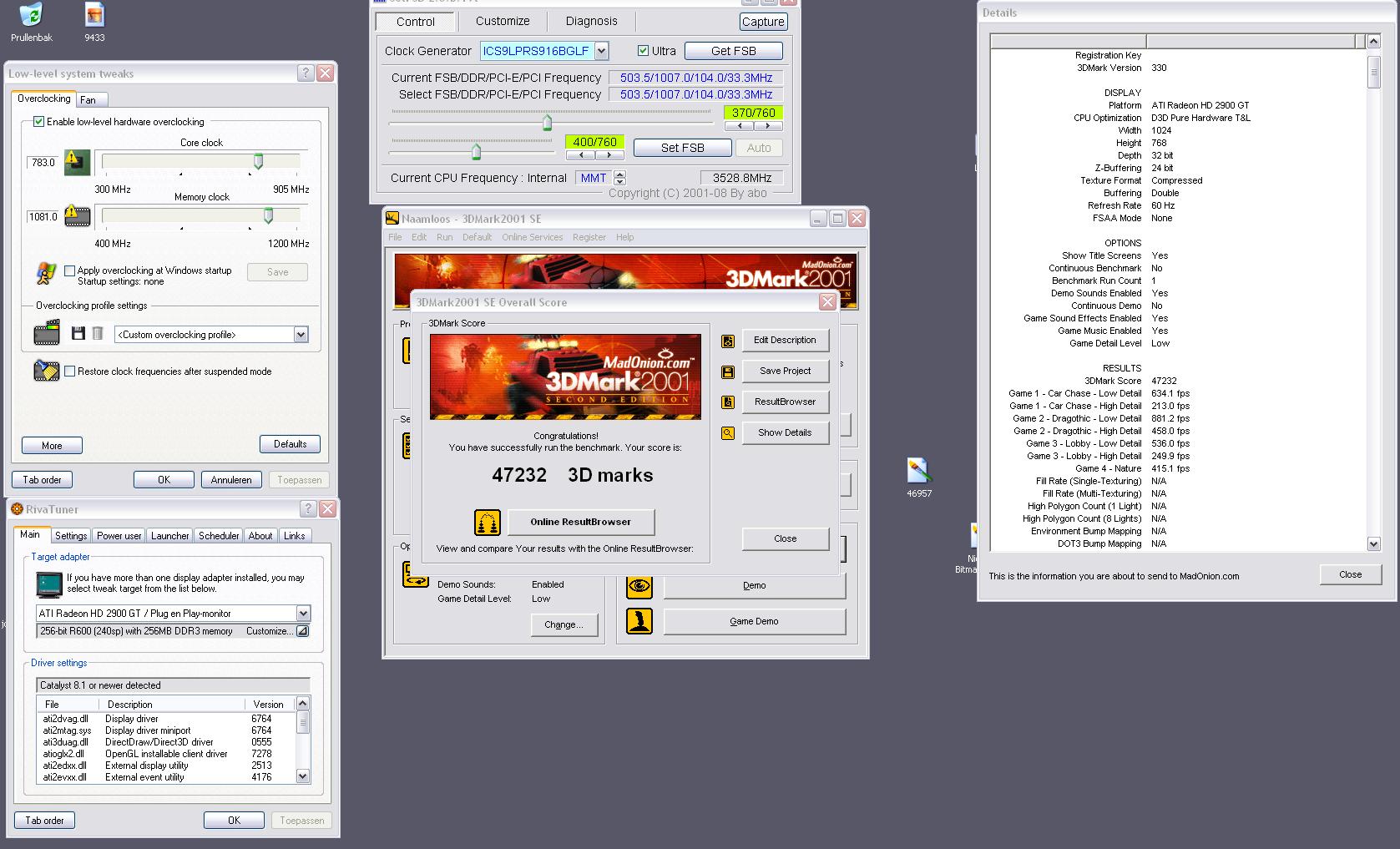Image resolution: width=1400 pixels, height=849 pixels.
Task: Toggle Restore clock frequencies after suspended mode
Action: [70, 371]
